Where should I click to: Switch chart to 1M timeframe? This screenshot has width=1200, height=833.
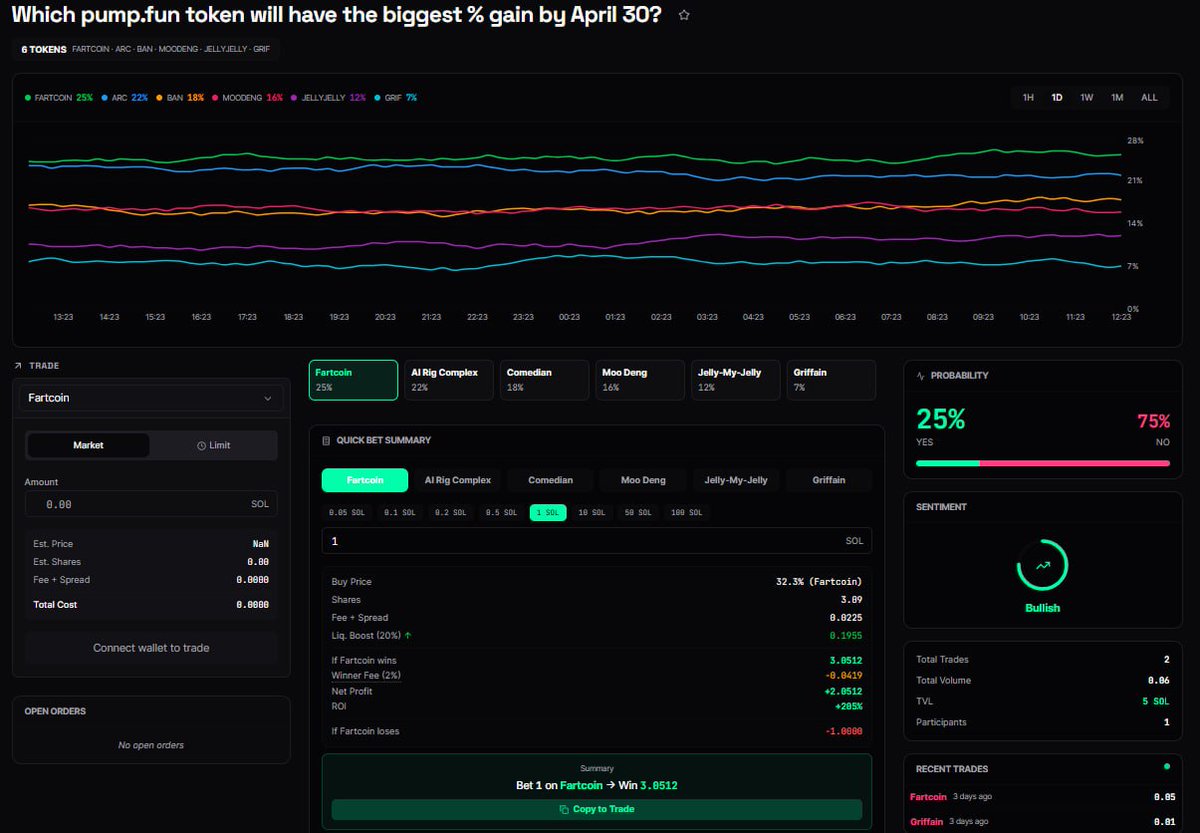coord(1117,98)
